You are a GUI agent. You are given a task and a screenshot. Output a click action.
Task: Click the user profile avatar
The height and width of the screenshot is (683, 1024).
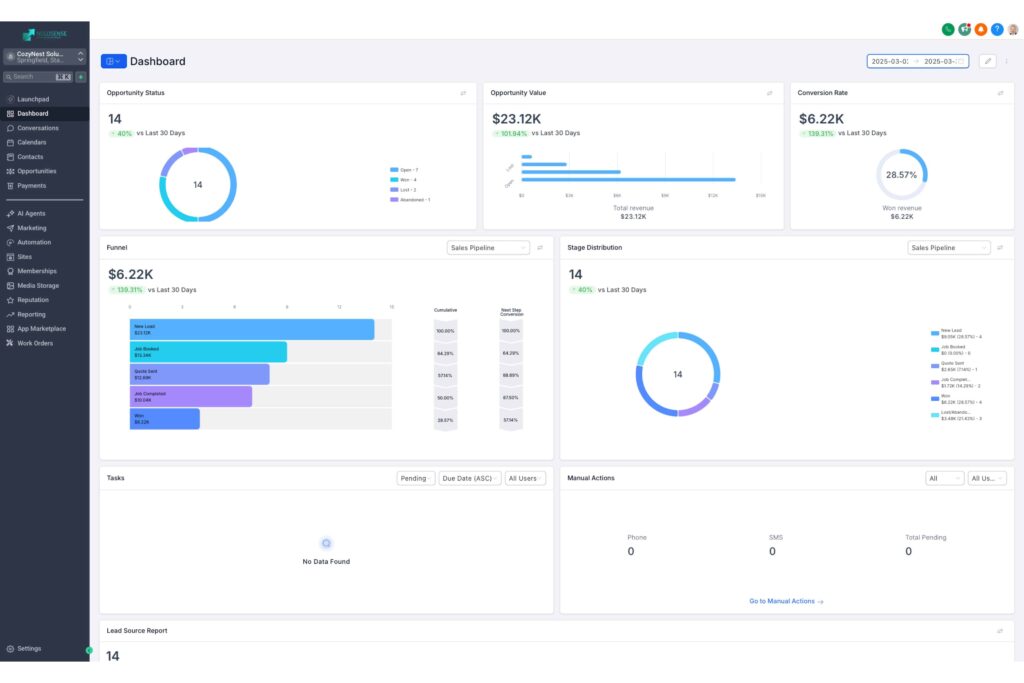tap(1012, 29)
